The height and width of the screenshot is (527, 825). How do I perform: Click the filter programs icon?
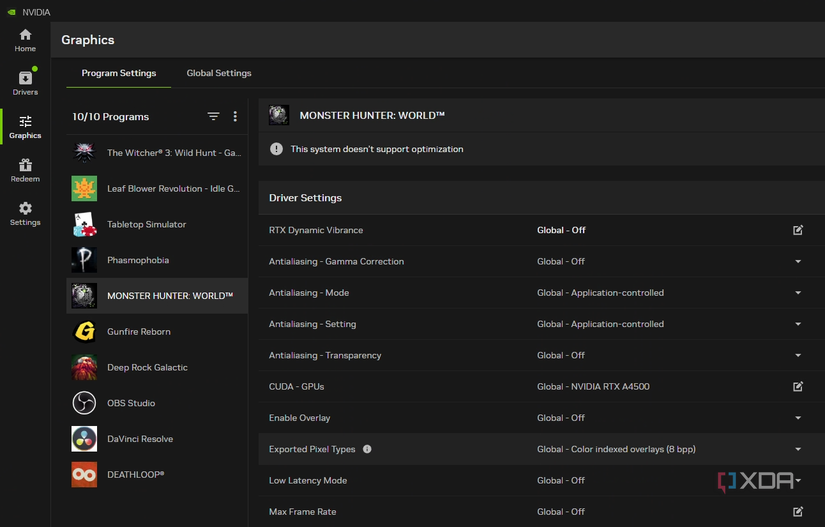[213, 117]
